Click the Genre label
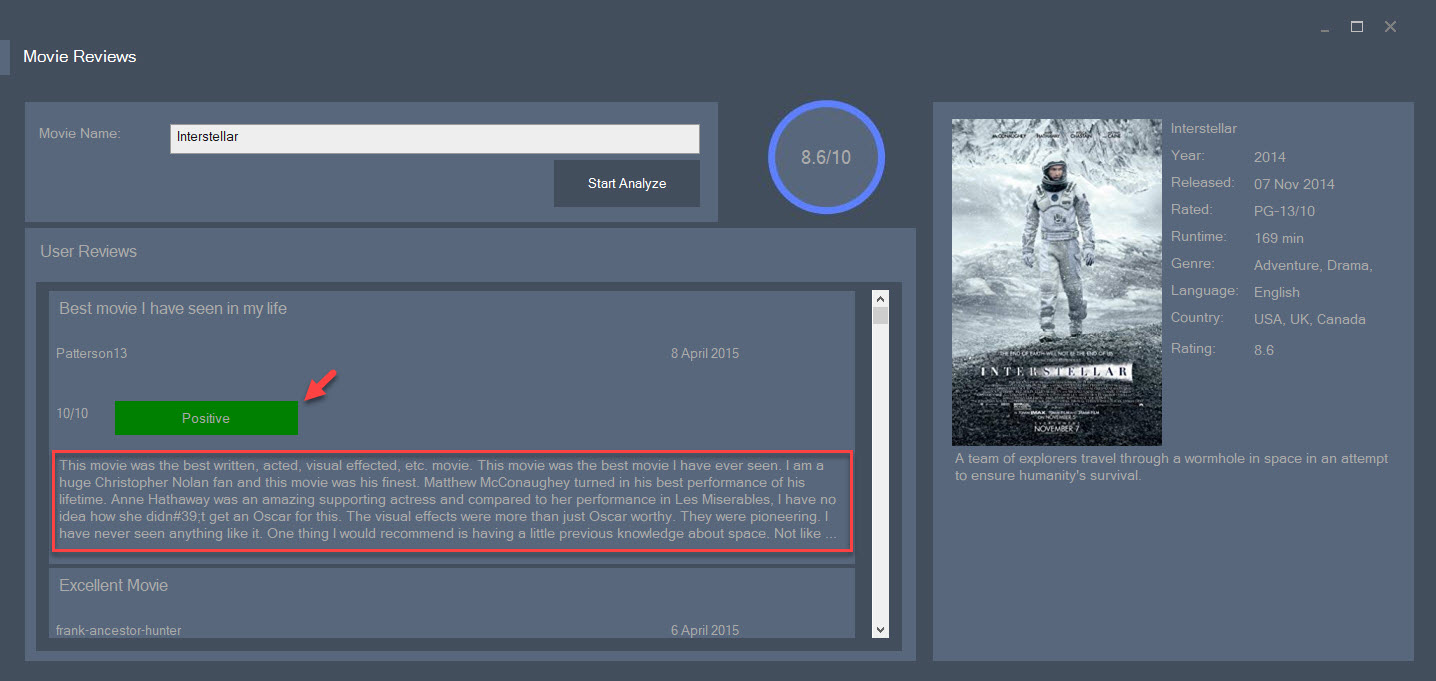 tap(1193, 264)
